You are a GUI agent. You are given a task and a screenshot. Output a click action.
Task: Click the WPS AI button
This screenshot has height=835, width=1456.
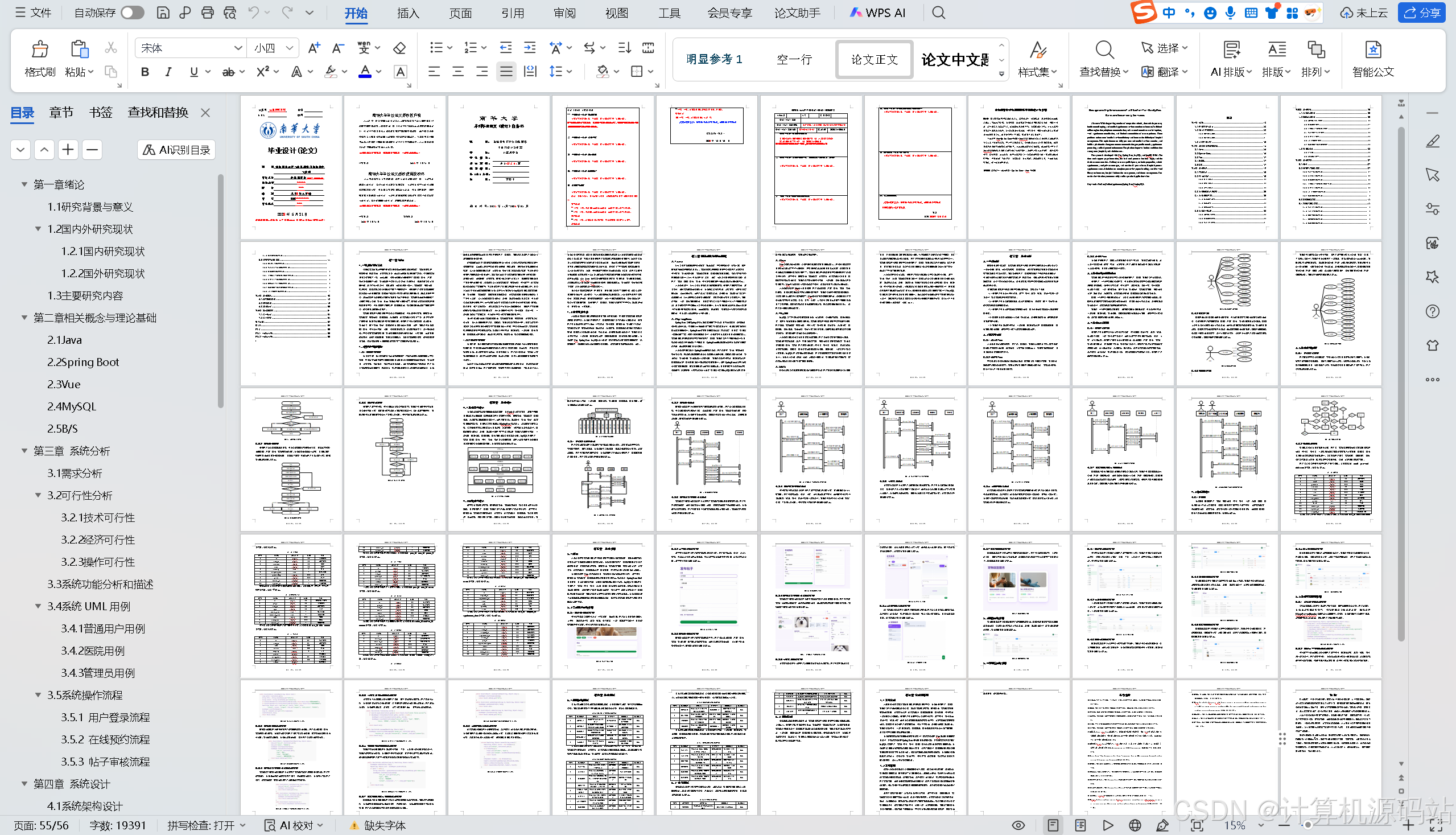[x=877, y=13]
